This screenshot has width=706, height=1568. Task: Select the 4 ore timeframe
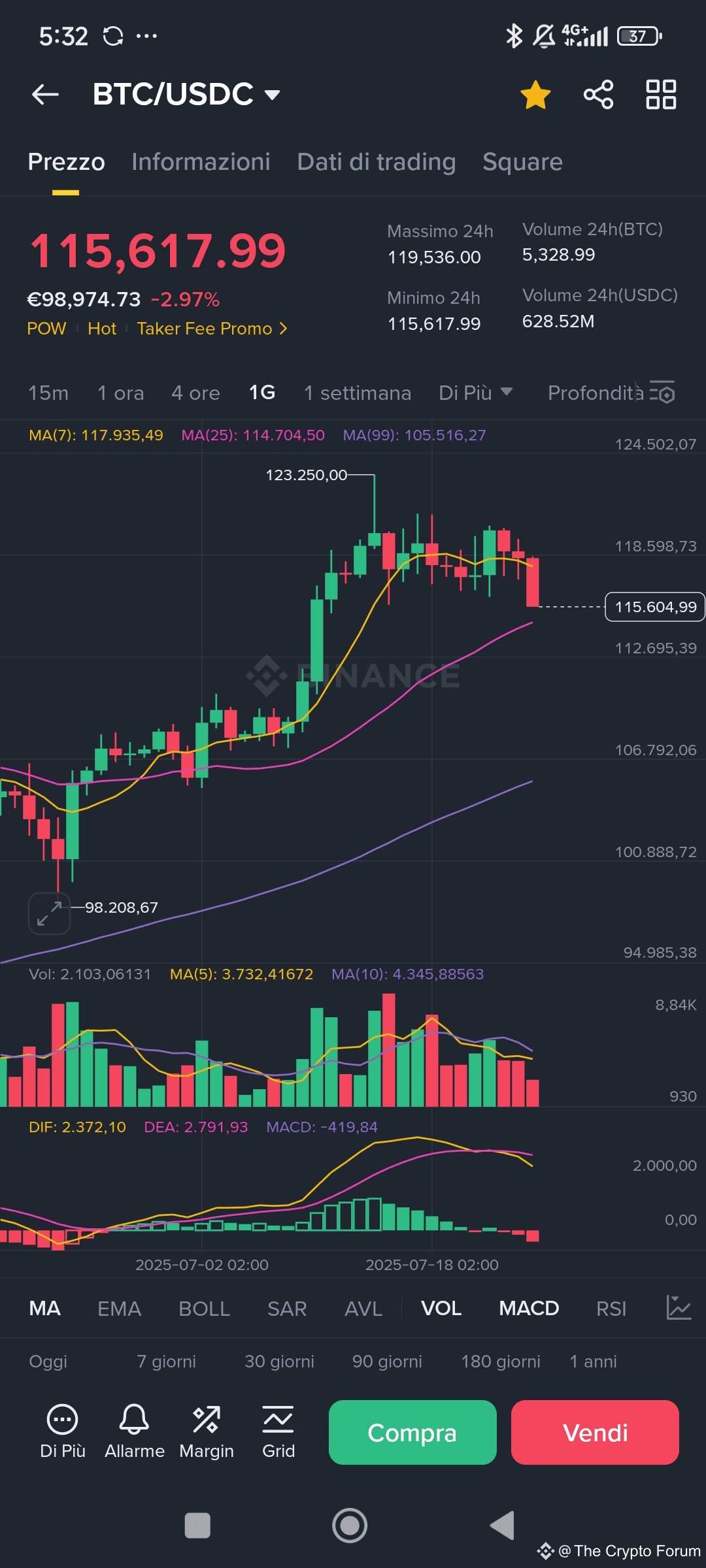[x=195, y=393]
